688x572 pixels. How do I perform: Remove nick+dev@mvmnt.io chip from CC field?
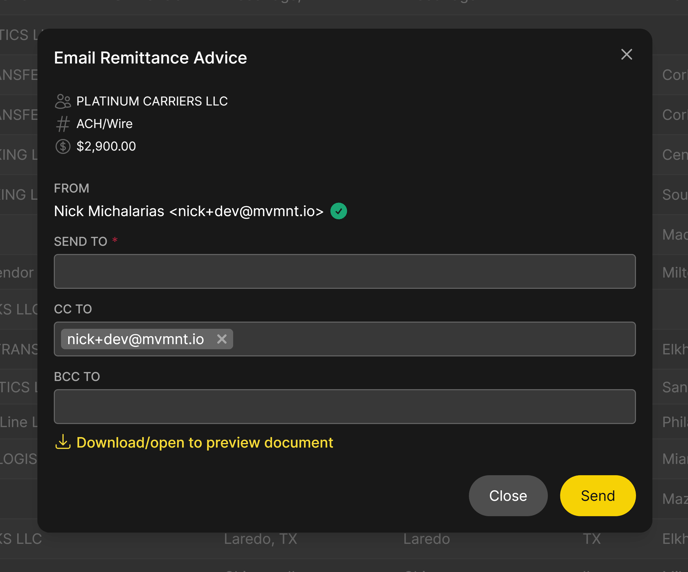(x=222, y=339)
